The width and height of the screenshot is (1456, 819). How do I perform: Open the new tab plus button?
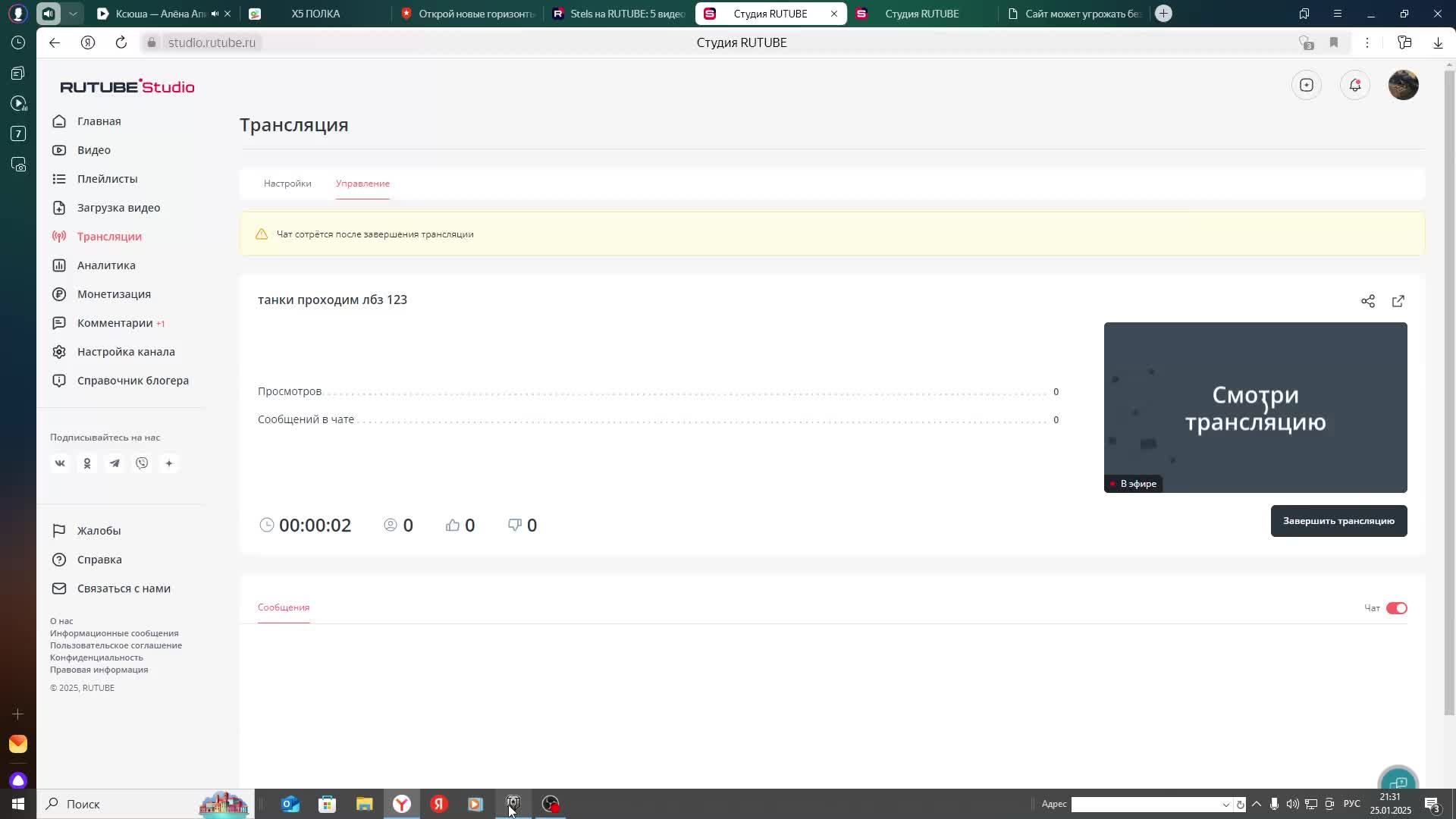1163,14
